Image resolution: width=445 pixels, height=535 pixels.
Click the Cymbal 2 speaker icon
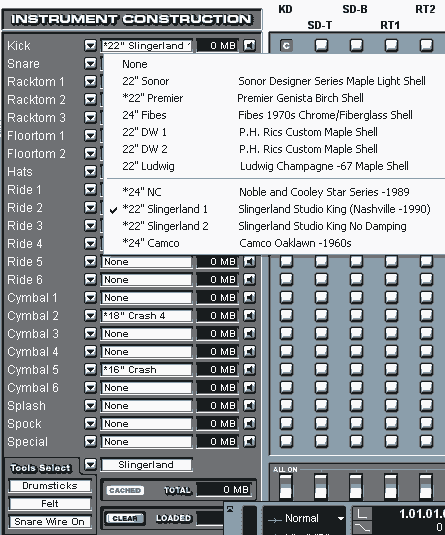[249, 316]
